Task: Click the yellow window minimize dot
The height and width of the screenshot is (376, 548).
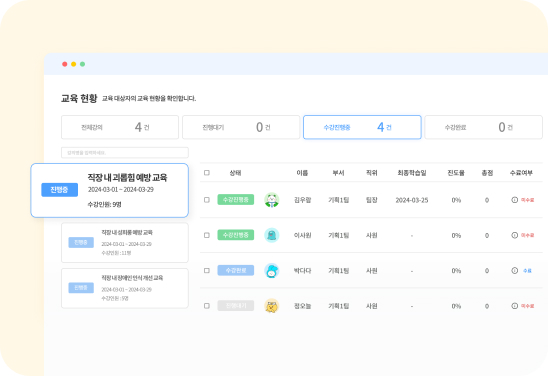Action: pyautogui.click(x=73, y=64)
